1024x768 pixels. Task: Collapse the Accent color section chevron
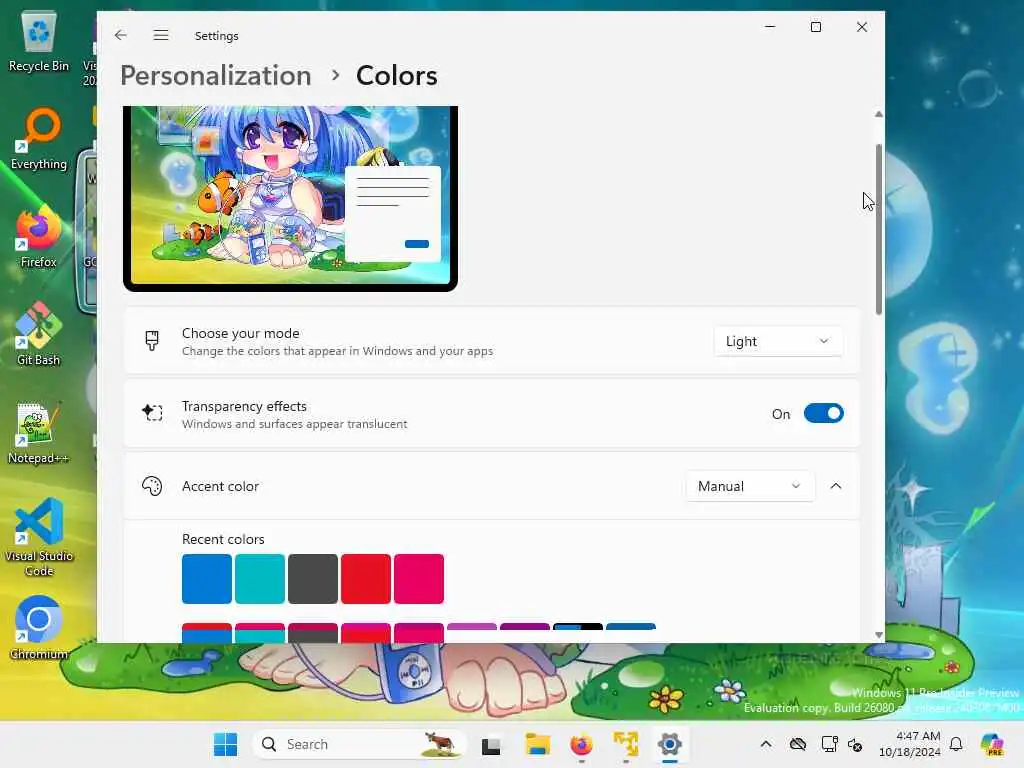[x=835, y=487]
